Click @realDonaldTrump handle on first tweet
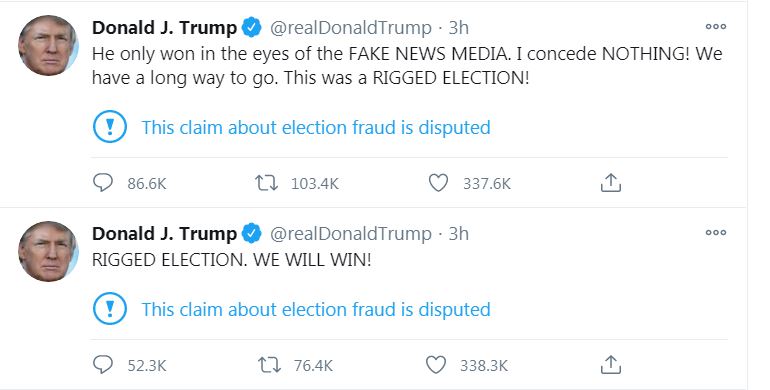 click(351, 28)
